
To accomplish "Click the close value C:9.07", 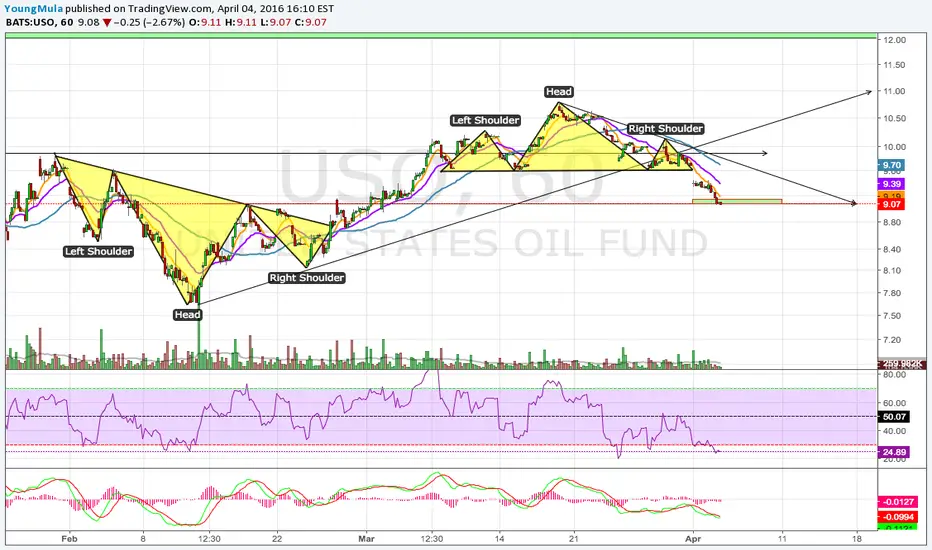I will [311, 23].
